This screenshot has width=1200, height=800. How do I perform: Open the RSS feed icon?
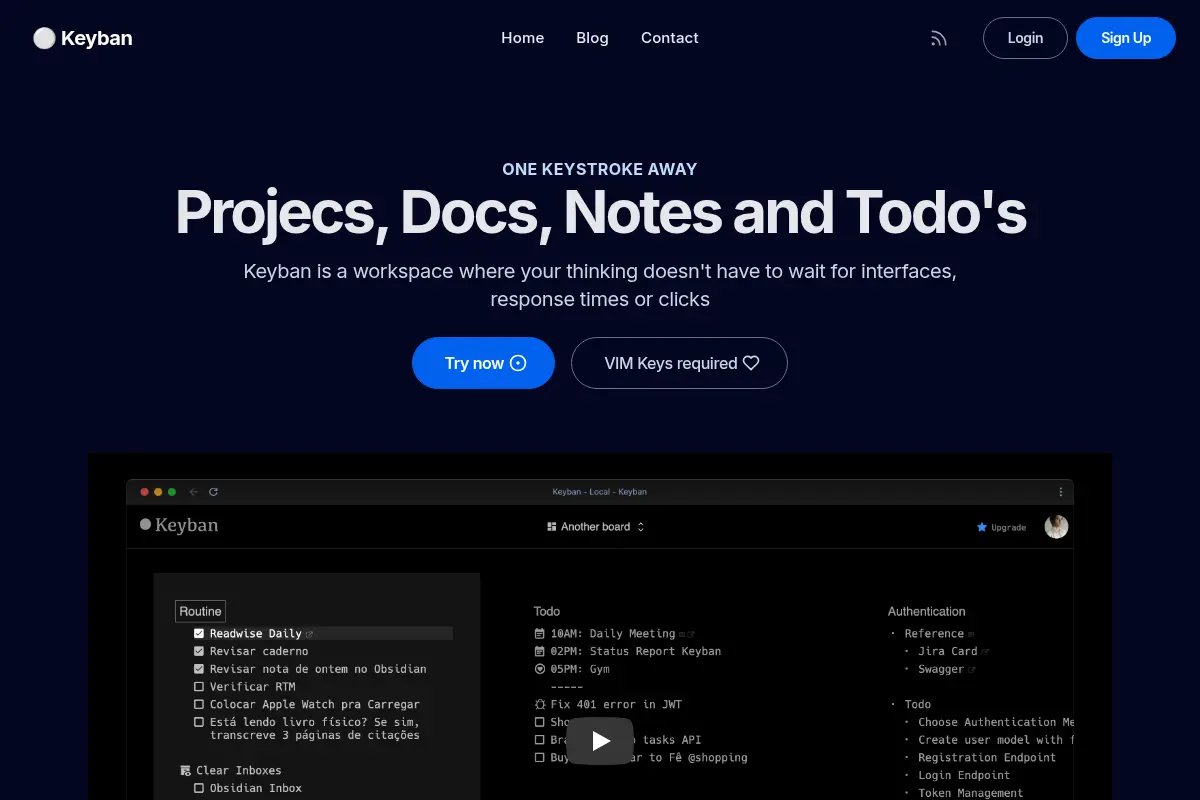(938, 38)
